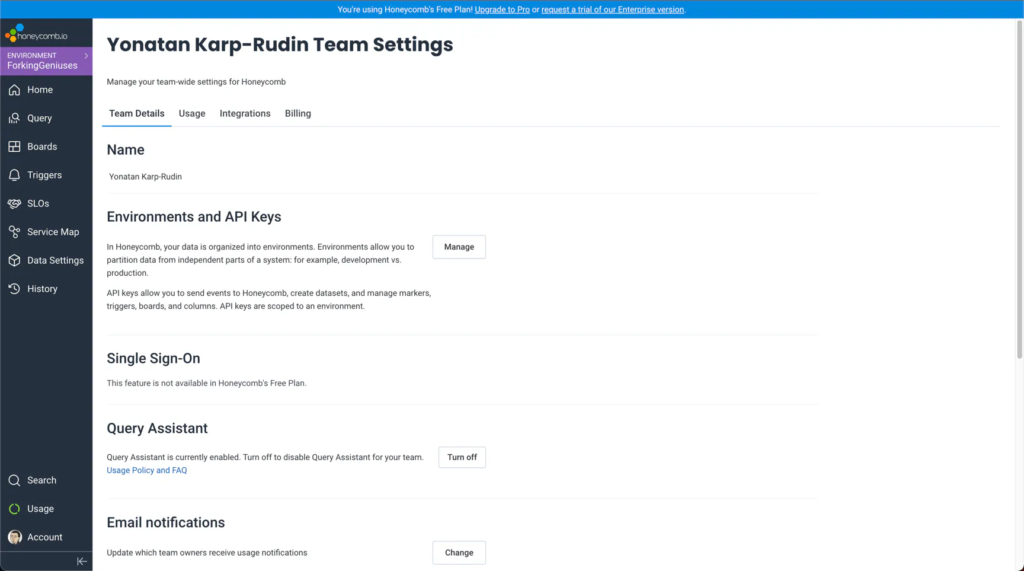
Task: Open the Query page icon
Action: (x=14, y=118)
